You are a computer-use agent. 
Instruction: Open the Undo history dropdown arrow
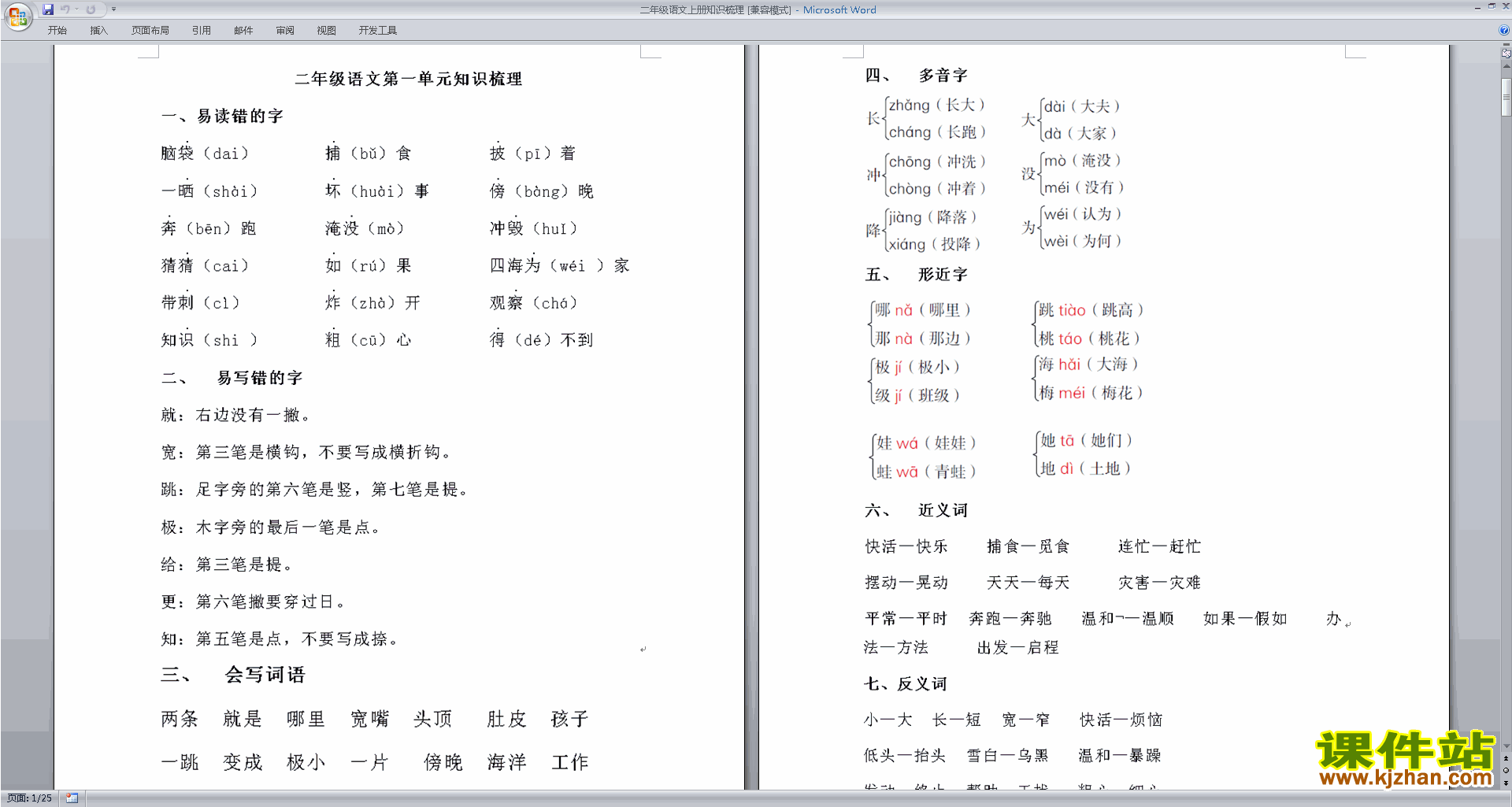77,9
